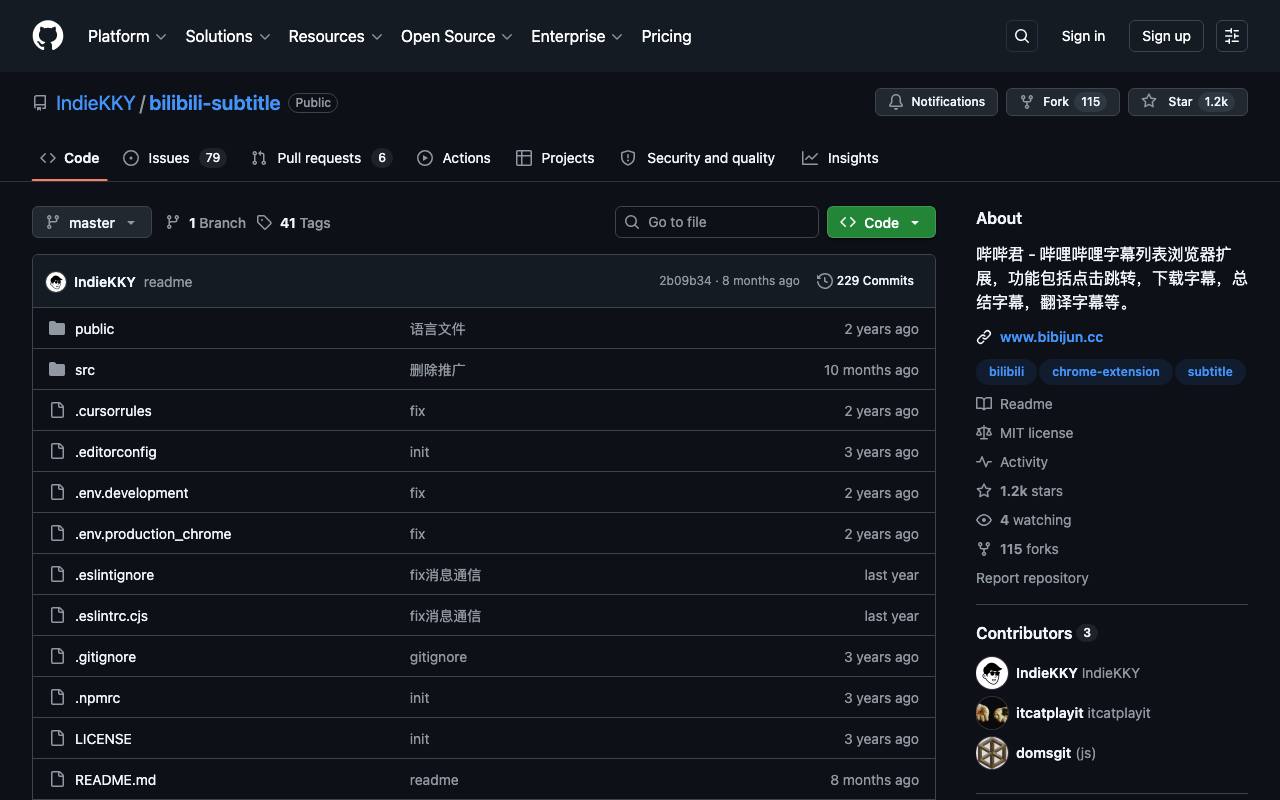Open the .npmrc file

tap(97, 698)
